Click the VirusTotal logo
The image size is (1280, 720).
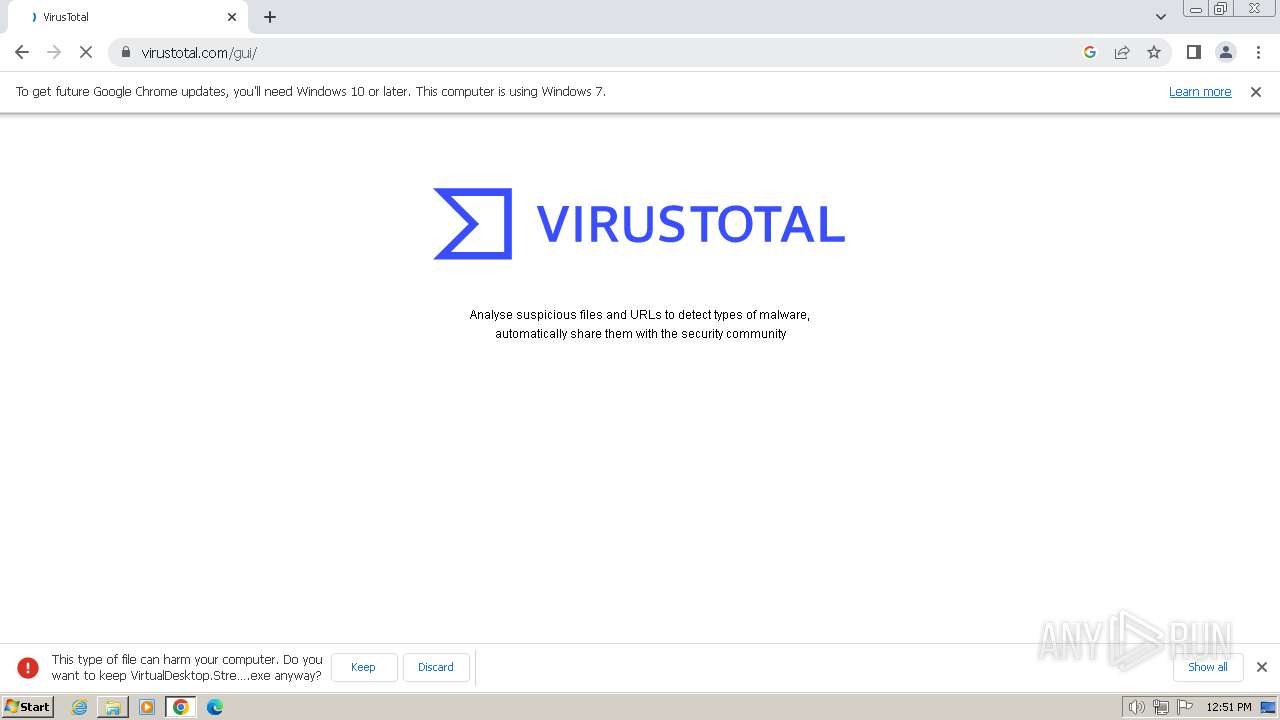click(x=639, y=223)
